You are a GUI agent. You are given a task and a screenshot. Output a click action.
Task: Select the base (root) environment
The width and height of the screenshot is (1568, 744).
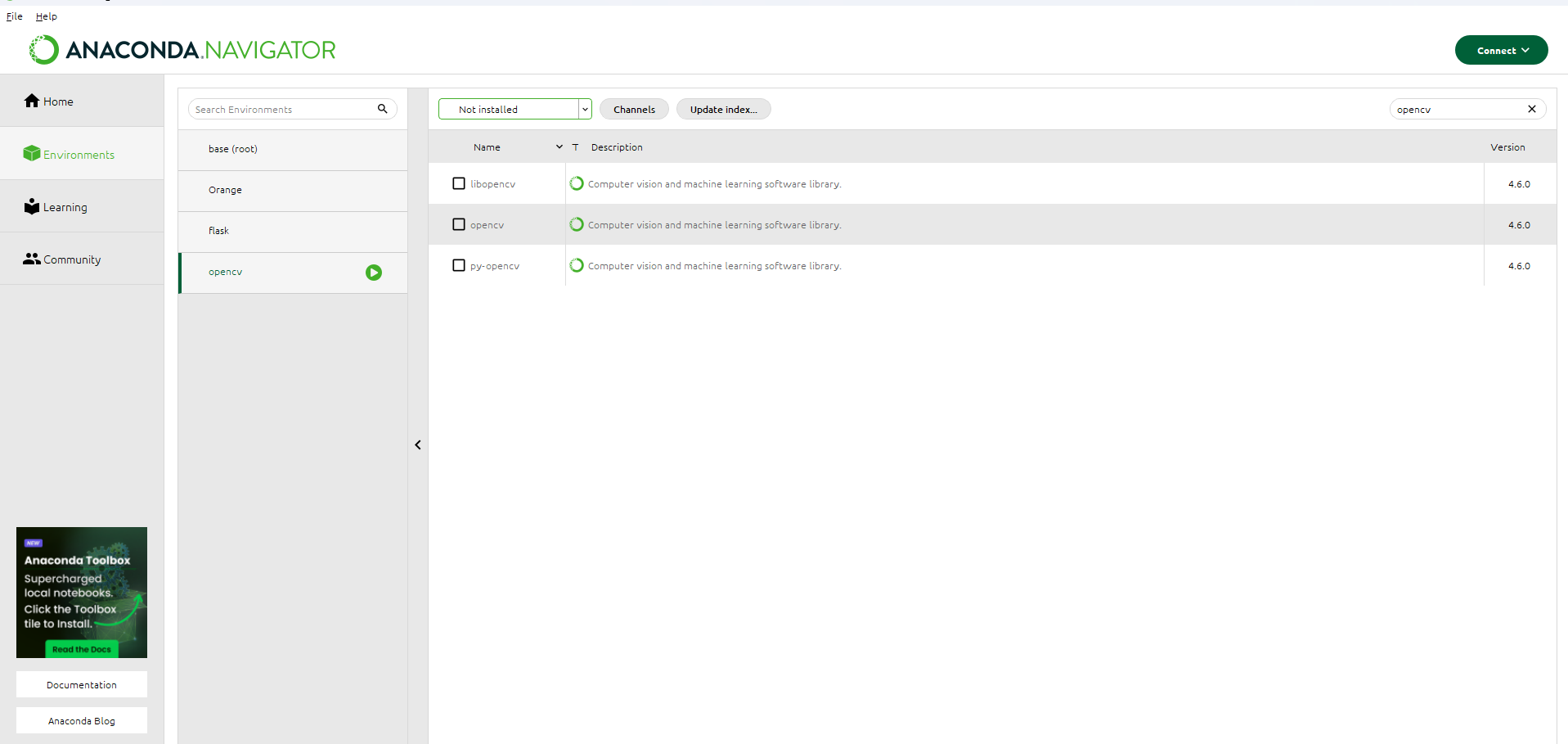click(x=293, y=150)
